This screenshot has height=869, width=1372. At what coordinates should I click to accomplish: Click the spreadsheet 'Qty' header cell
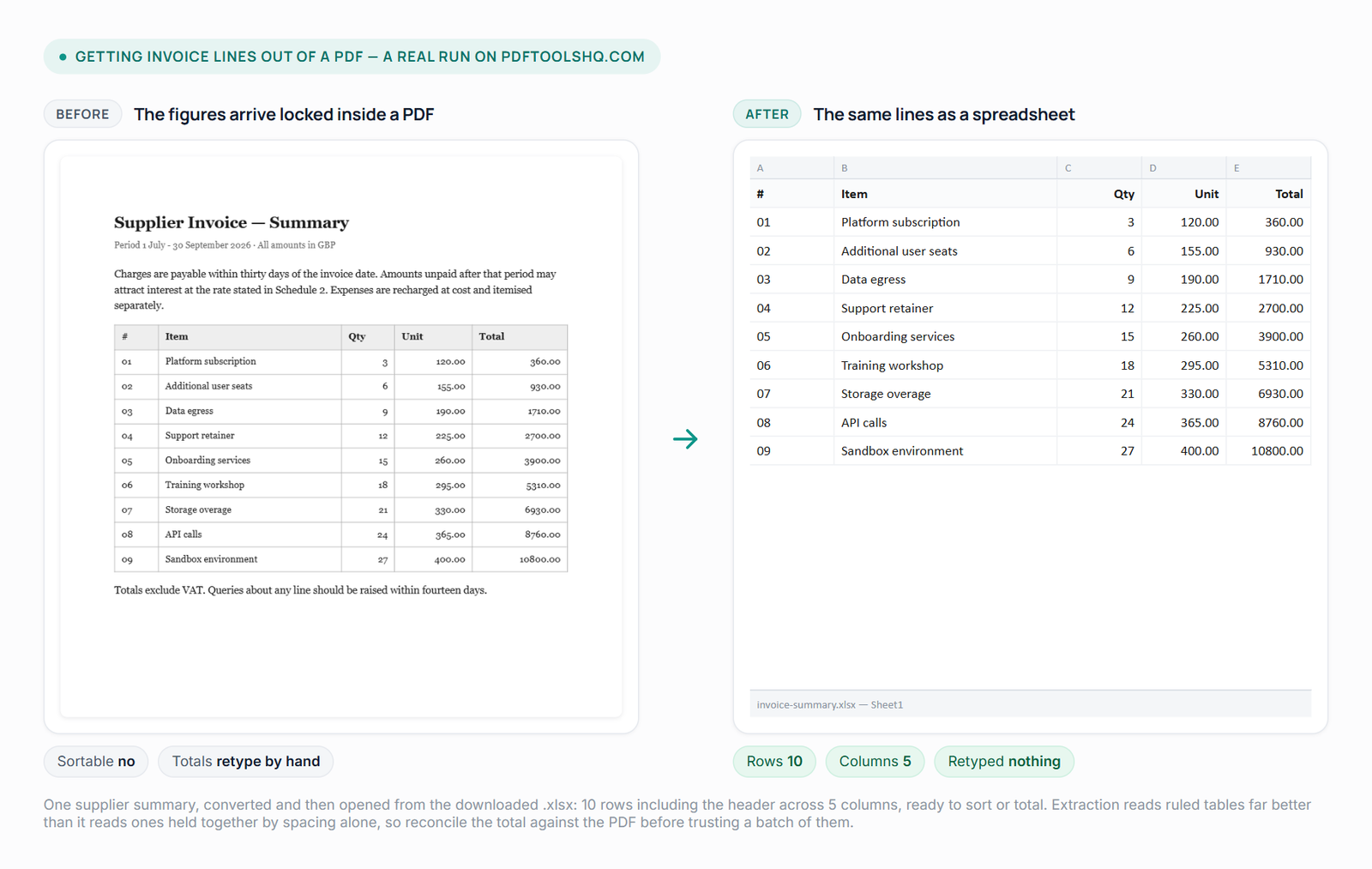(1099, 194)
